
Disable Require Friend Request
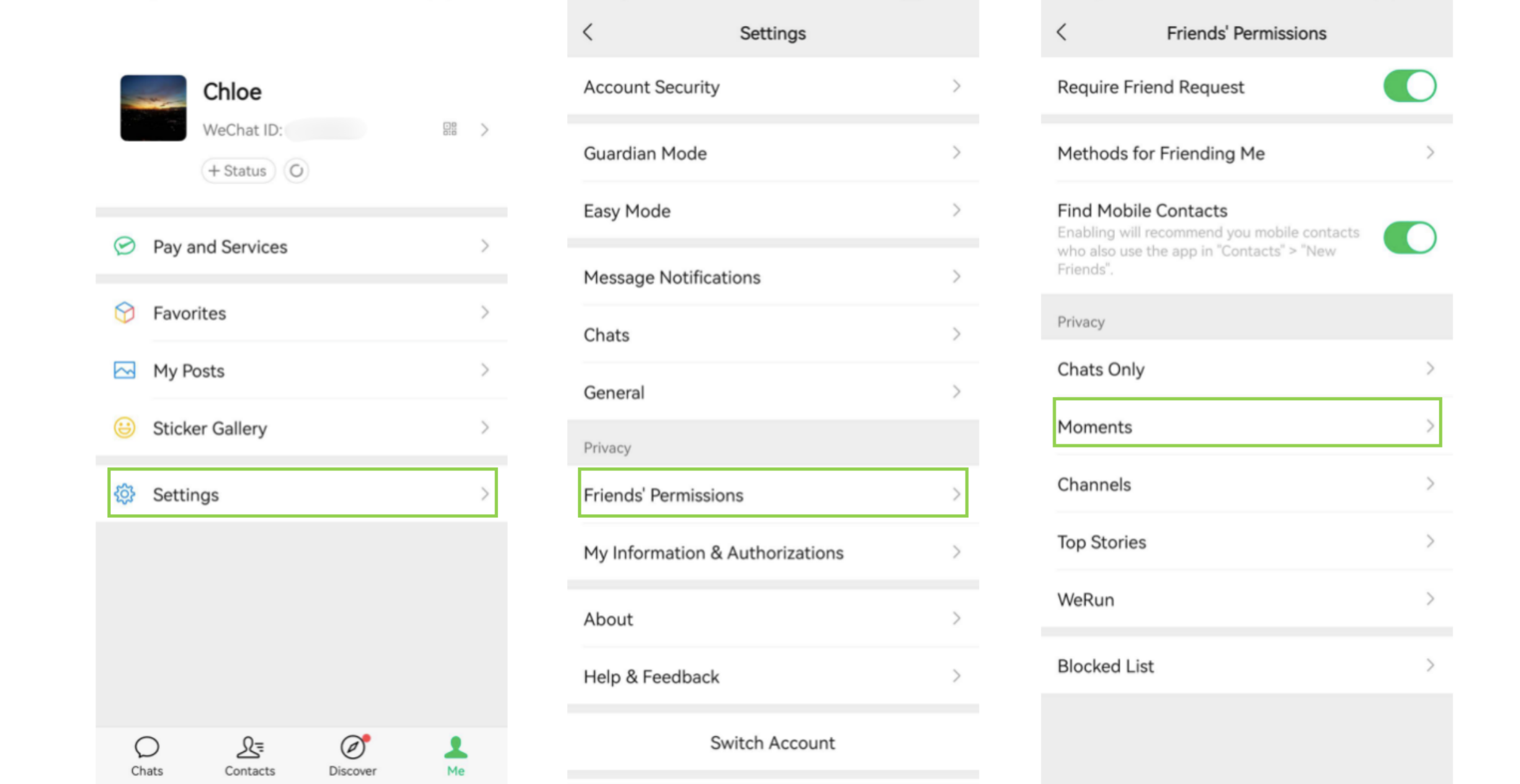(x=1410, y=86)
